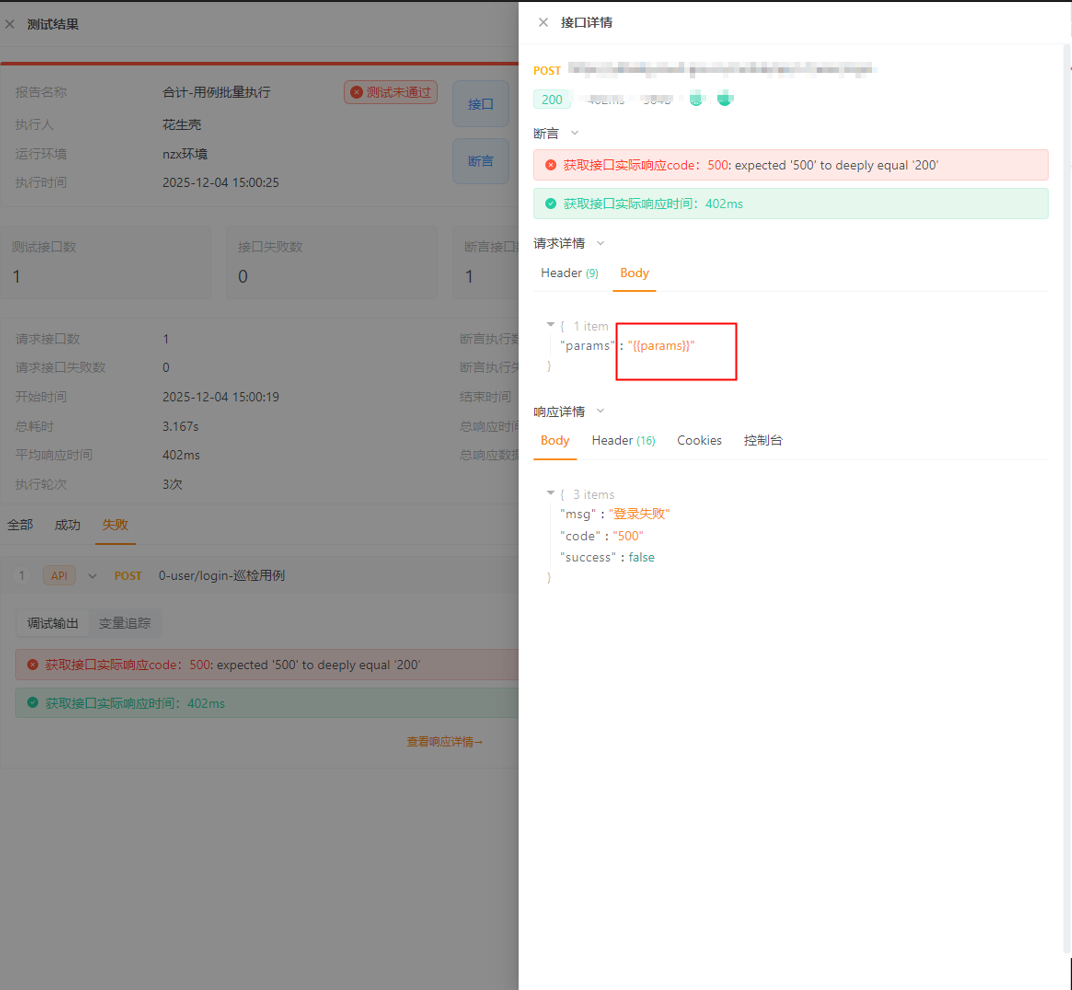
Task: Switch to the Header (9) tab
Action: pyautogui.click(x=568, y=273)
